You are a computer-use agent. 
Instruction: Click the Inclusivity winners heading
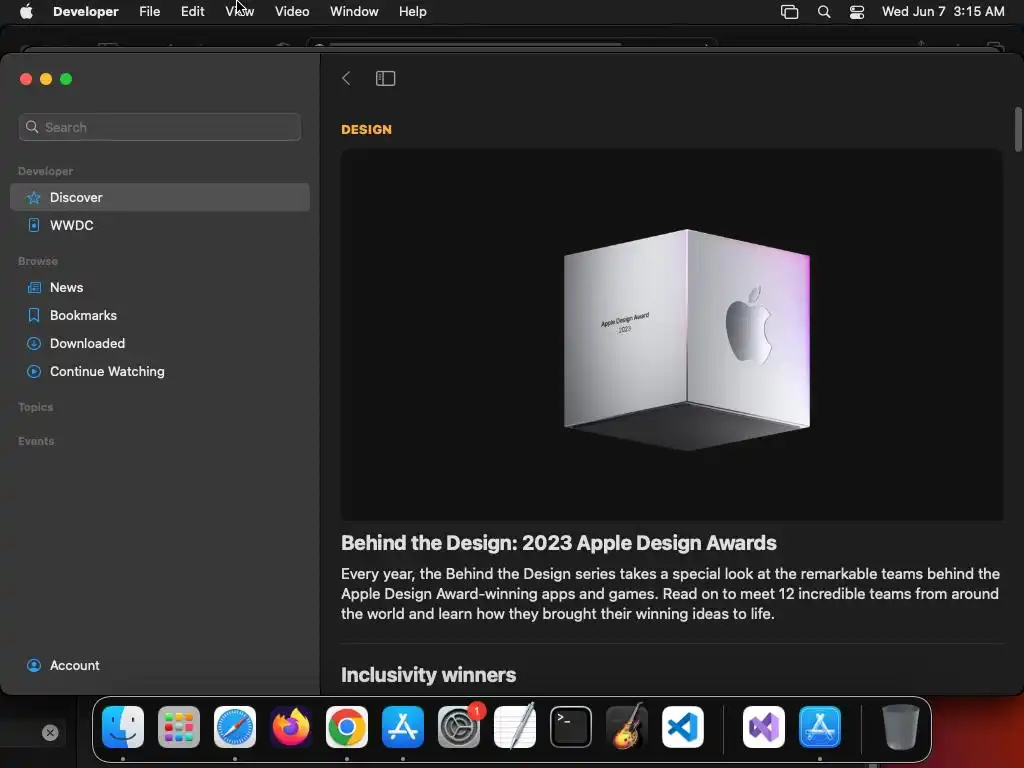(428, 675)
